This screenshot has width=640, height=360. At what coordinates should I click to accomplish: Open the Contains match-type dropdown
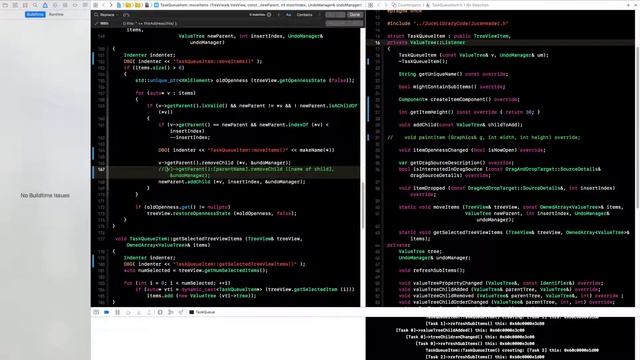point(304,15)
